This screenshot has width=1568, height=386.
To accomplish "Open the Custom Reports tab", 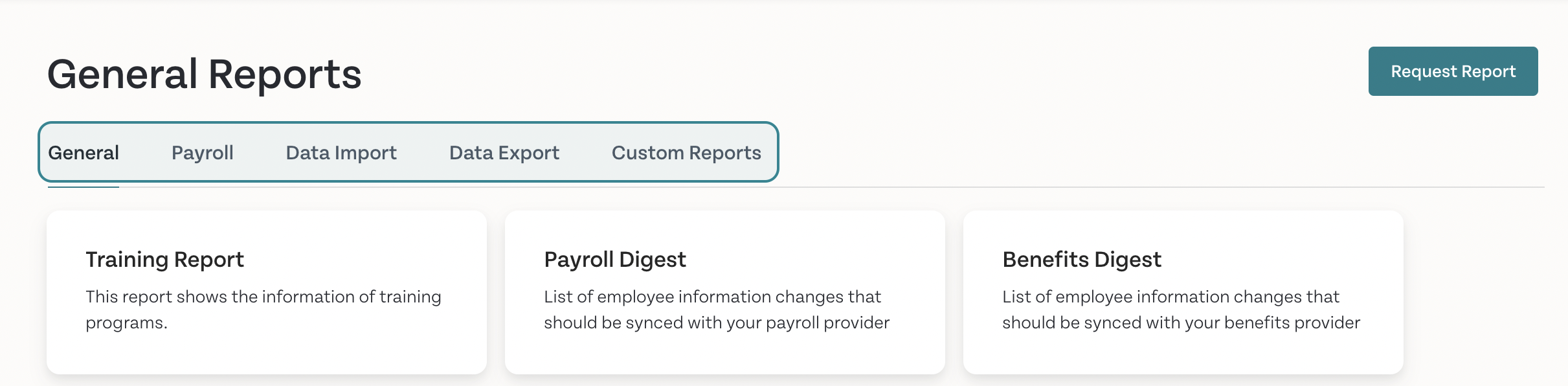I will click(686, 153).
